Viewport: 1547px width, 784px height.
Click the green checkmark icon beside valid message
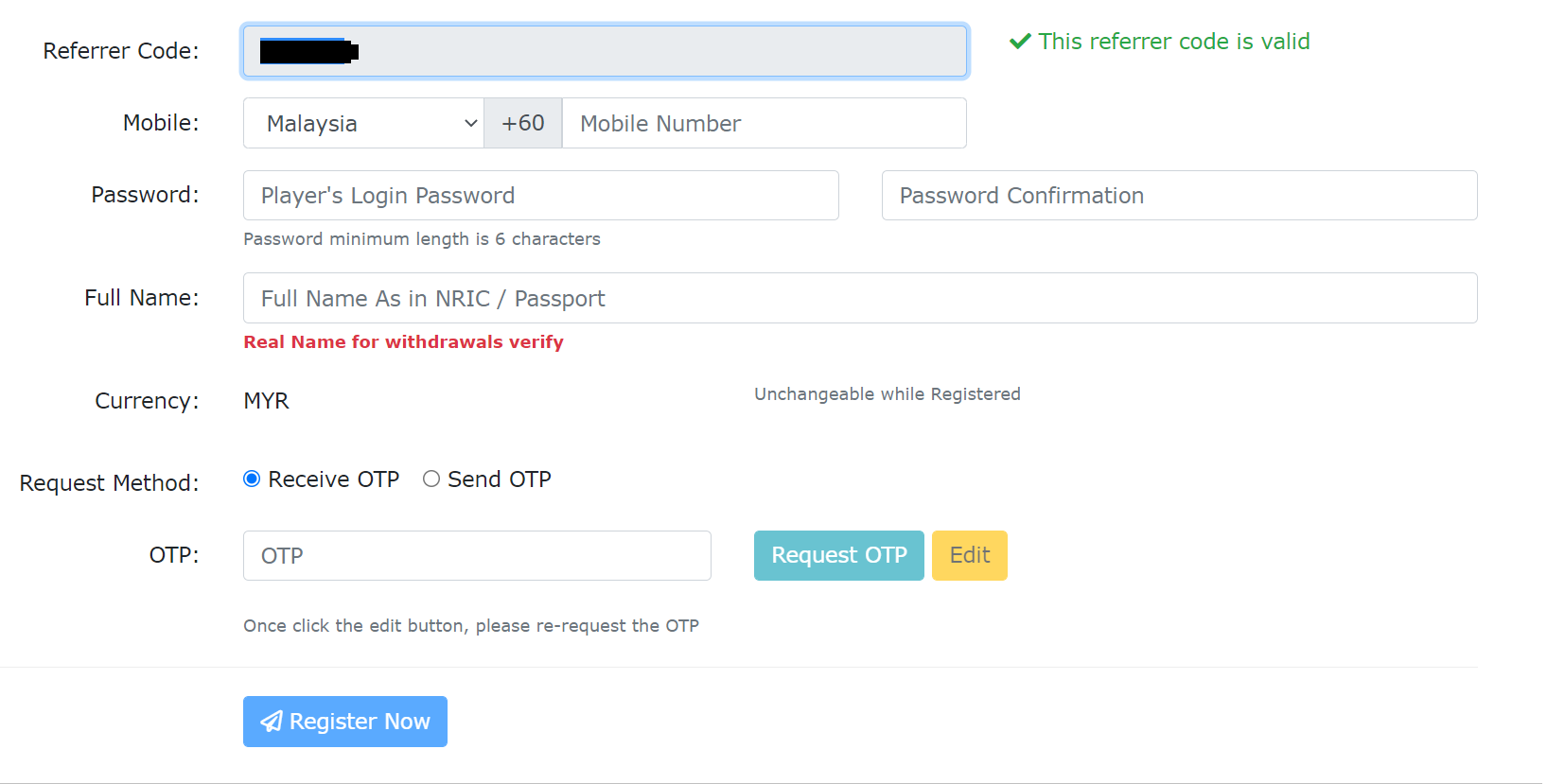click(1020, 42)
